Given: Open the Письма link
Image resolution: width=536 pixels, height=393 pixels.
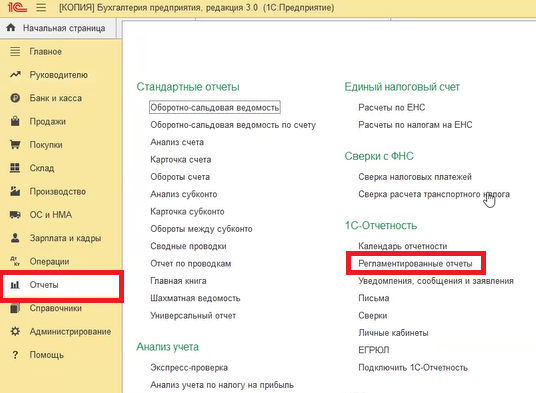Looking at the screenshot, I should (x=374, y=298).
